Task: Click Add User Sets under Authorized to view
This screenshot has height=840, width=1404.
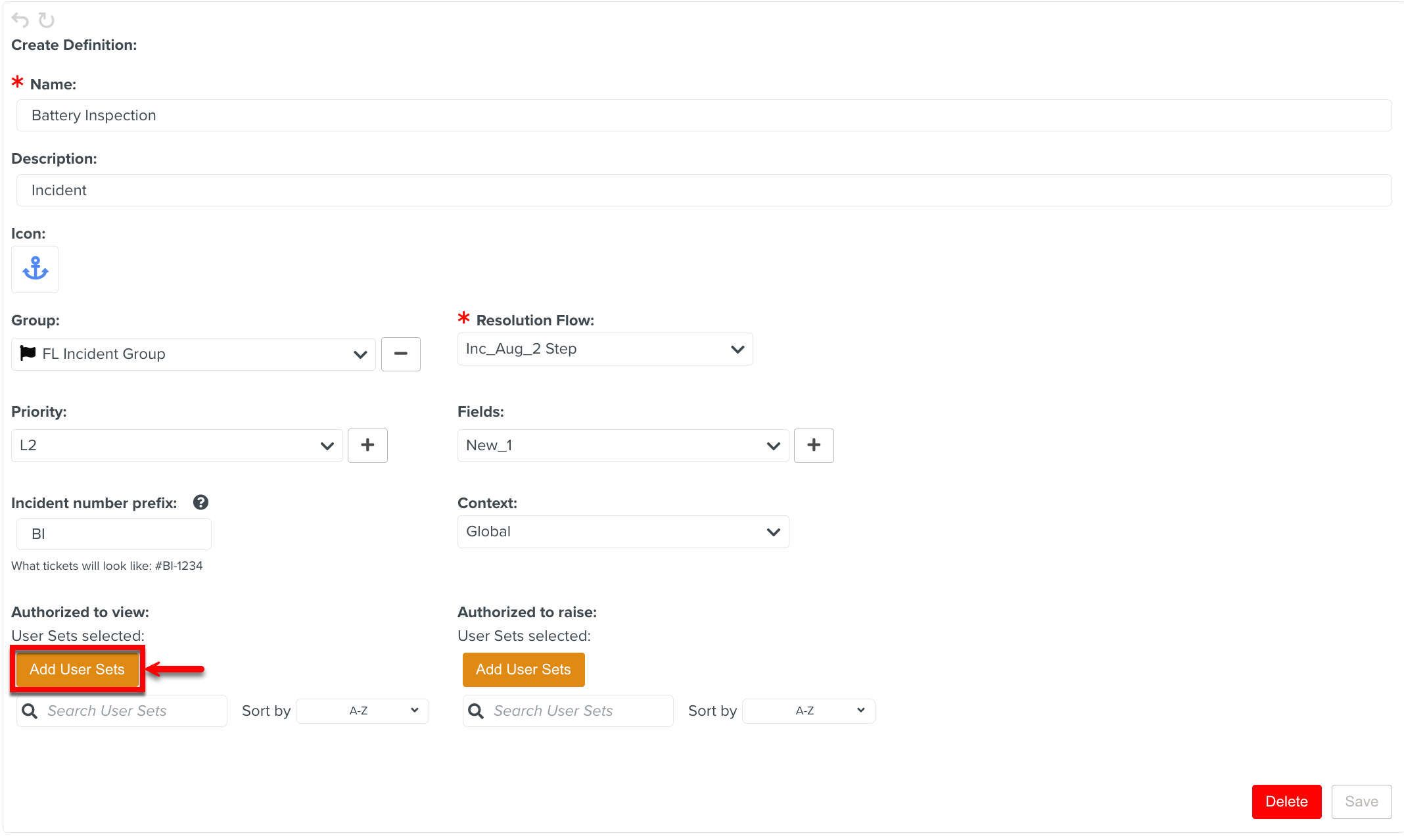Action: click(x=77, y=669)
